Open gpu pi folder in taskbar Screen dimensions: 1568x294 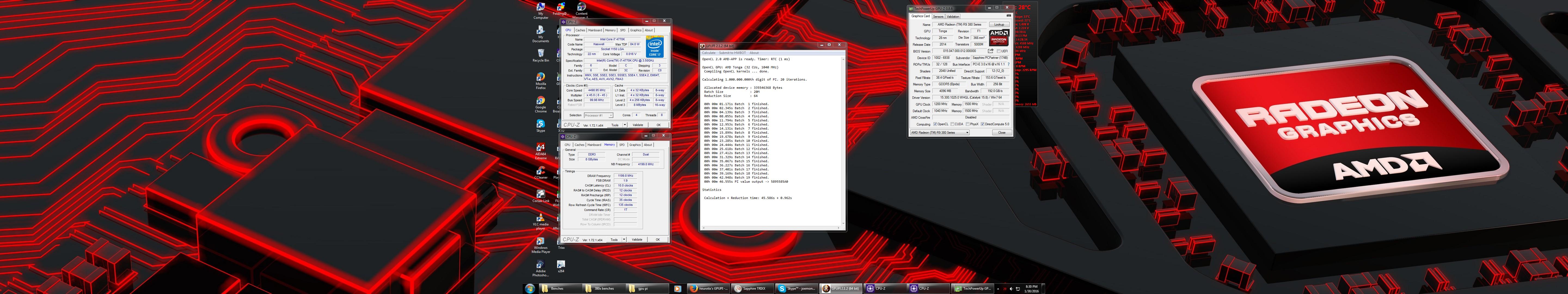[647, 289]
